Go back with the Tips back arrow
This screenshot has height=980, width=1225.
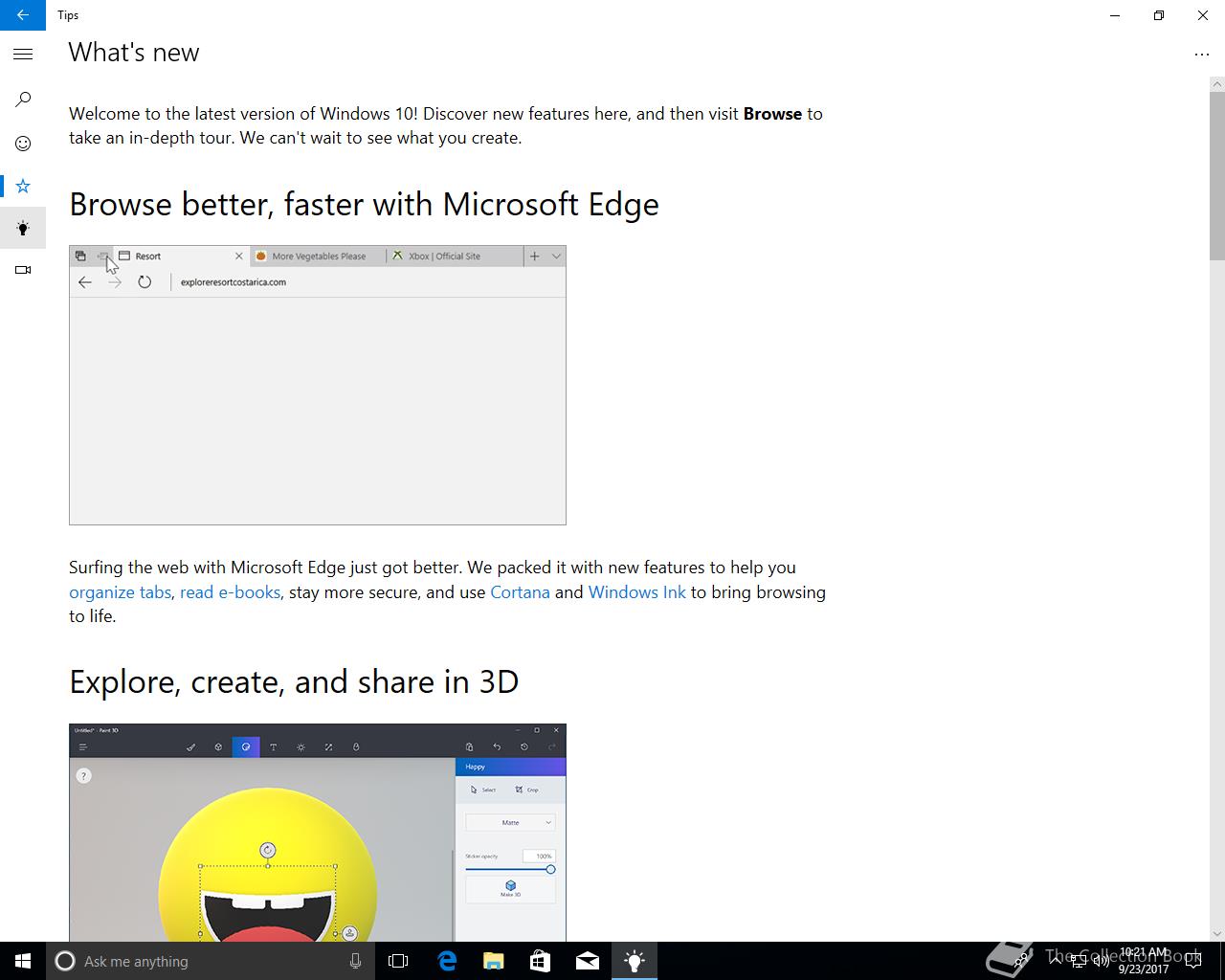22,15
